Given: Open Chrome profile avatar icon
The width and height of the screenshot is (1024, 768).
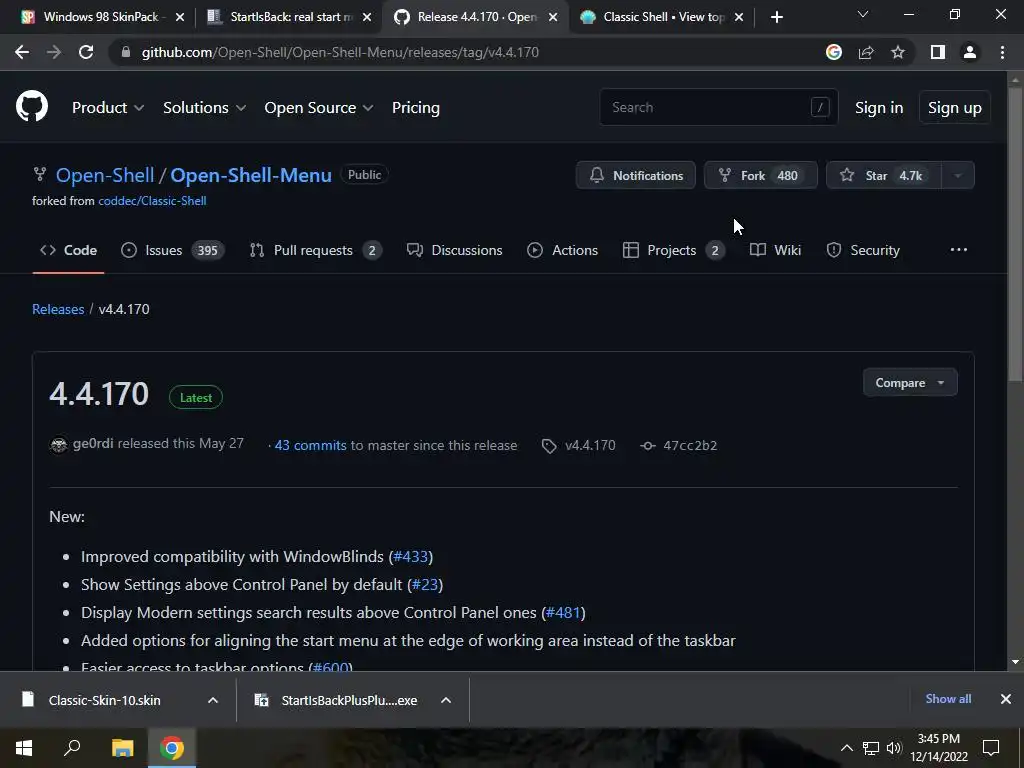Looking at the screenshot, I should point(970,52).
